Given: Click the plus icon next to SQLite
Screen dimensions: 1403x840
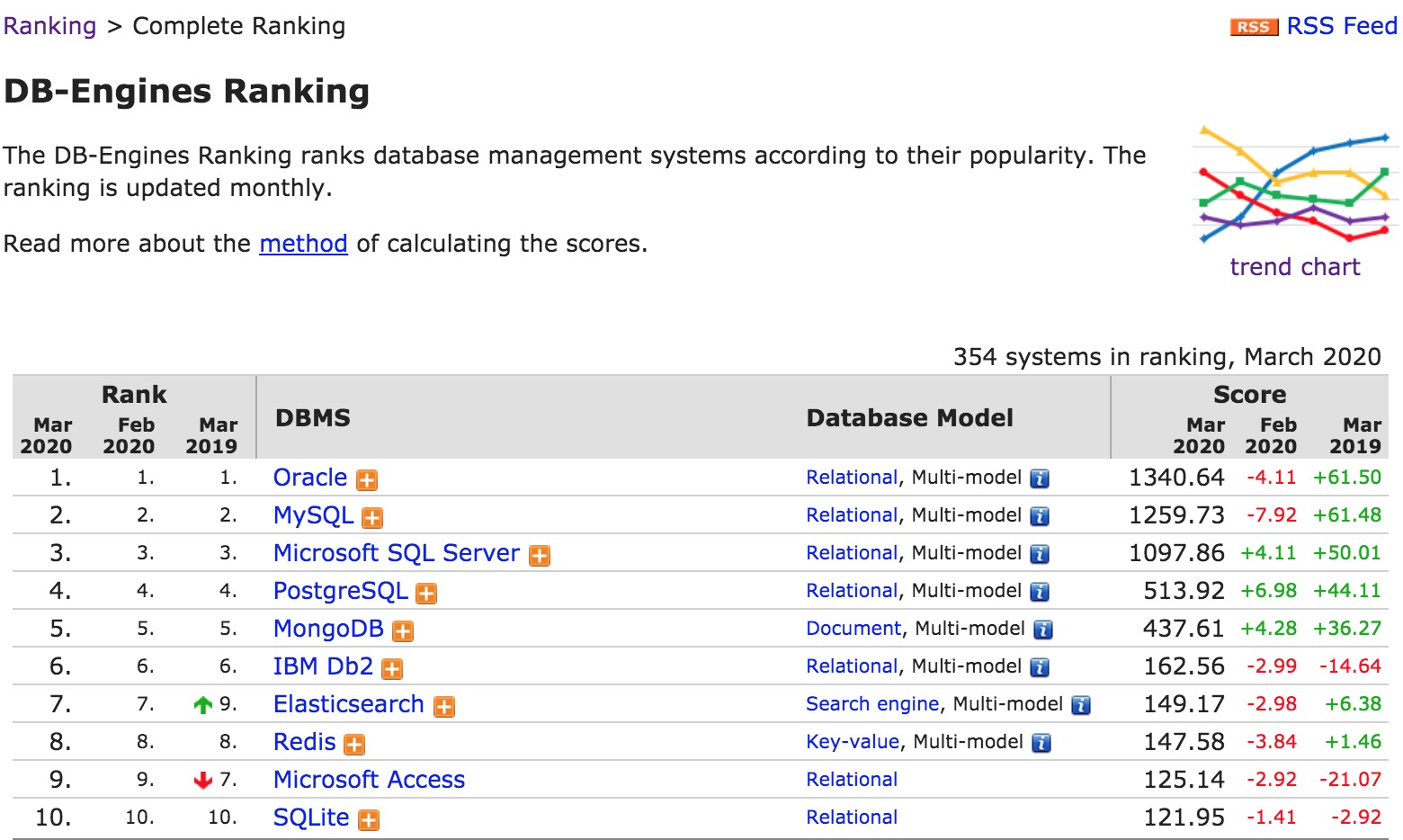Looking at the screenshot, I should click(x=369, y=820).
